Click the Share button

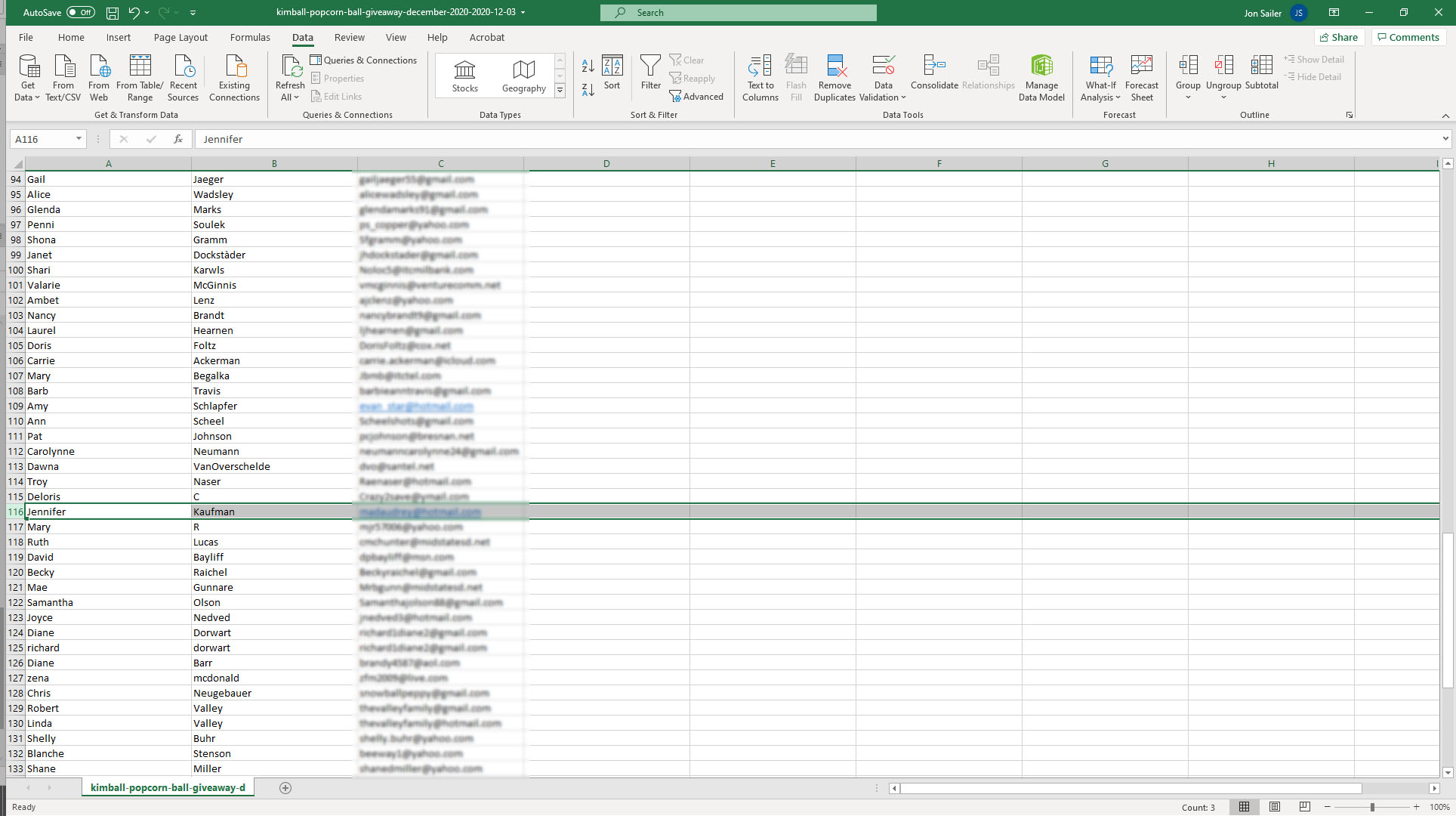coord(1338,37)
